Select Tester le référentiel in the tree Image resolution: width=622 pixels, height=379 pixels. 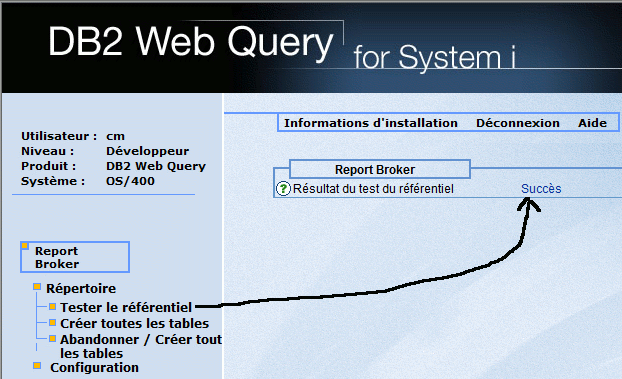(x=126, y=307)
